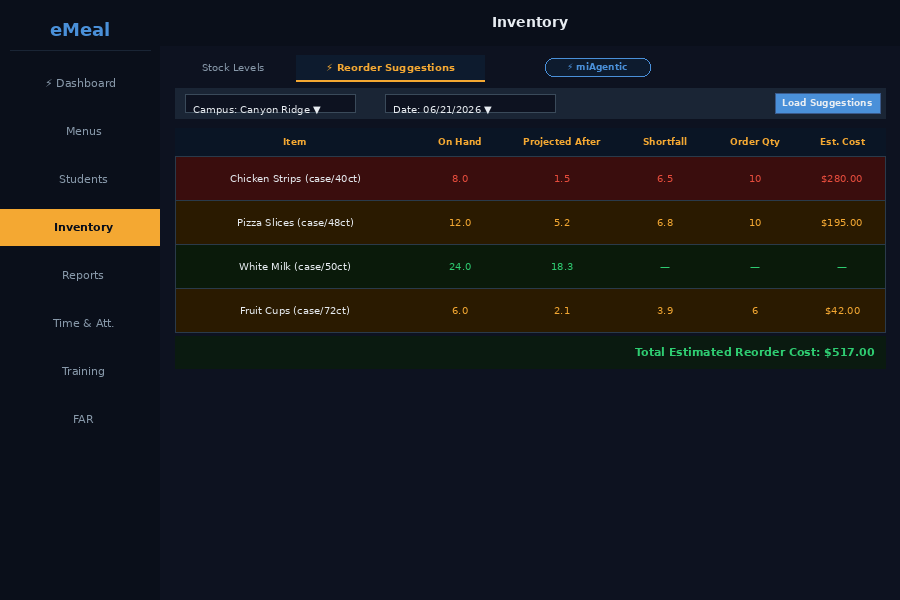Click Fruit Cups order quantity 6
900x600 pixels.
tap(755, 311)
